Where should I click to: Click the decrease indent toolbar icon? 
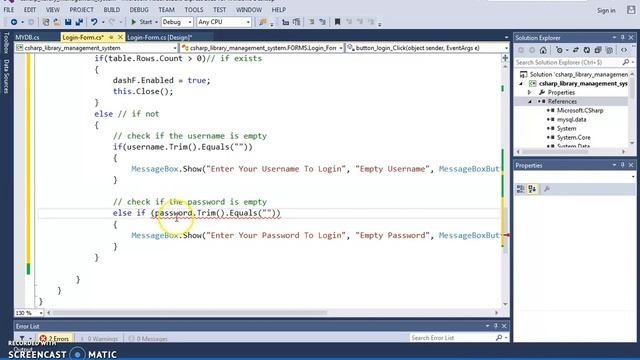(311, 22)
